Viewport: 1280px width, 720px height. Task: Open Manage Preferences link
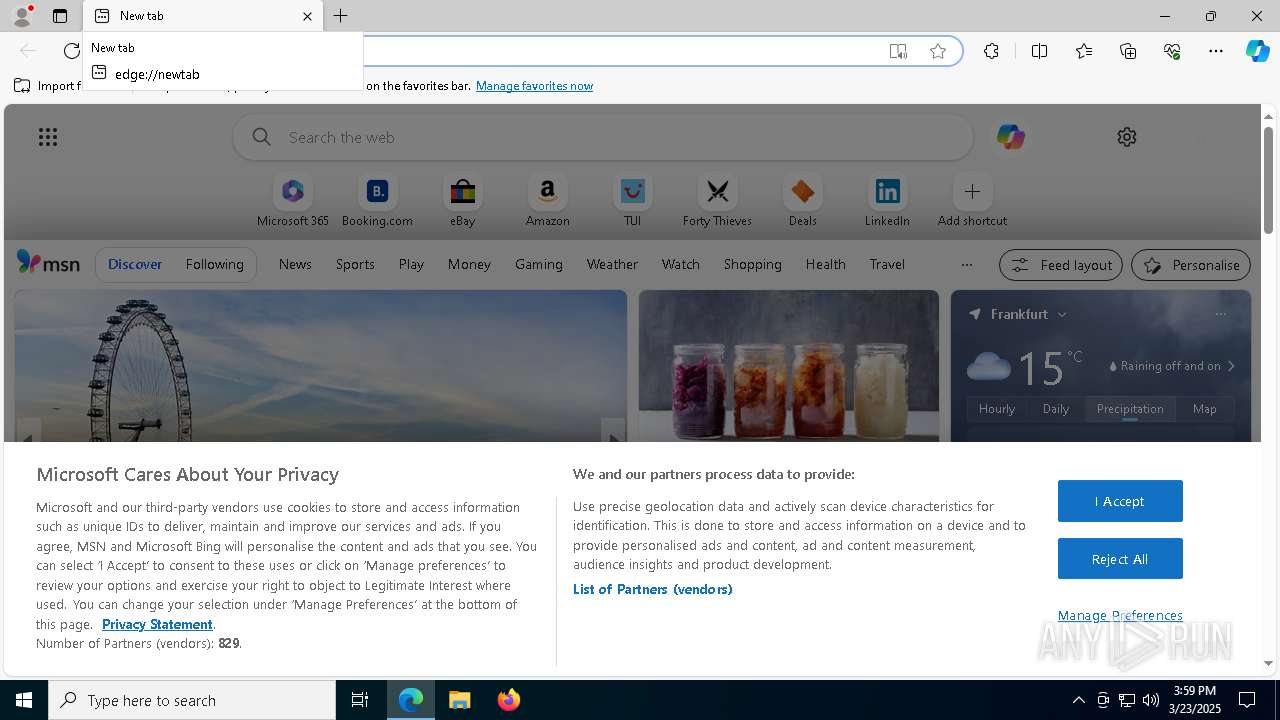(1120, 615)
